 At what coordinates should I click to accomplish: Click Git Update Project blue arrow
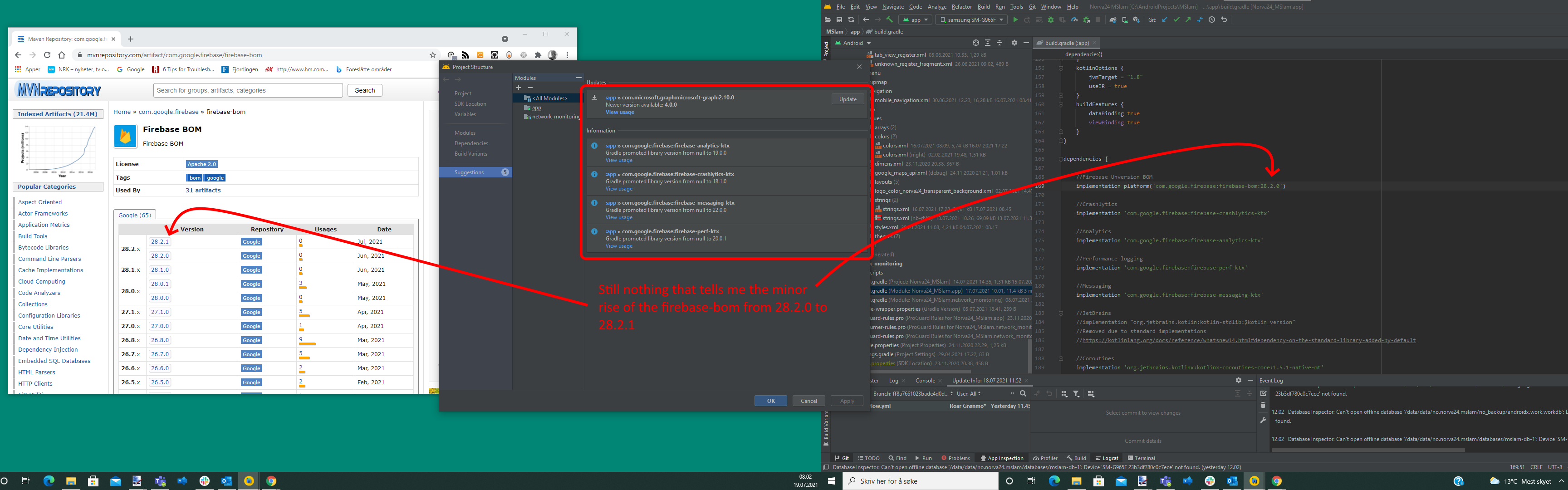[1165, 20]
